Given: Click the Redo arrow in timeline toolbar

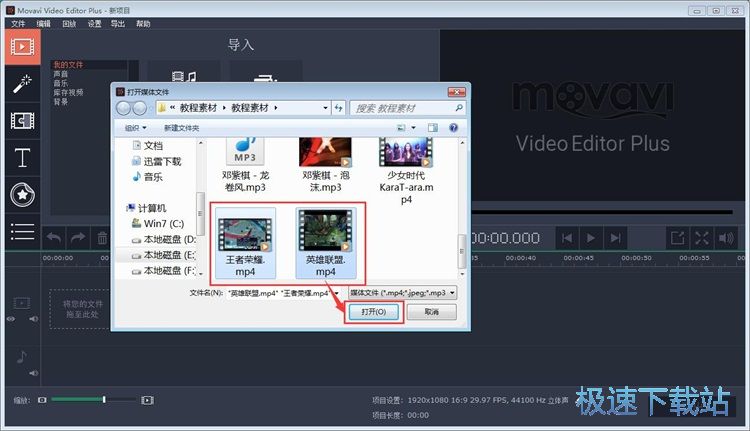Looking at the screenshot, I should [x=77, y=238].
